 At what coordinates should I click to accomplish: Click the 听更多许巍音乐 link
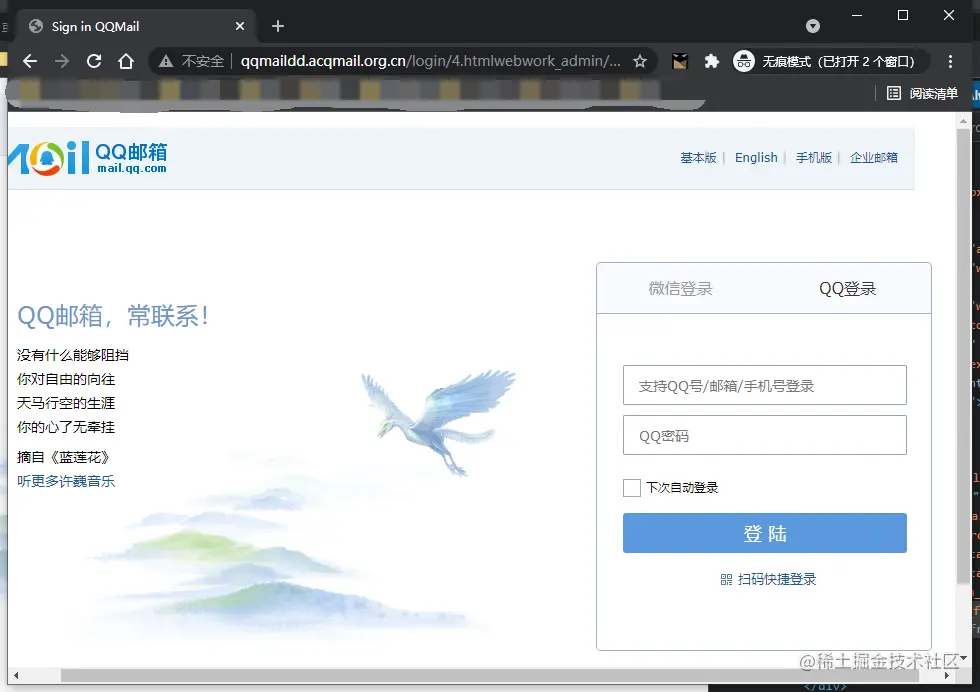click(x=66, y=481)
